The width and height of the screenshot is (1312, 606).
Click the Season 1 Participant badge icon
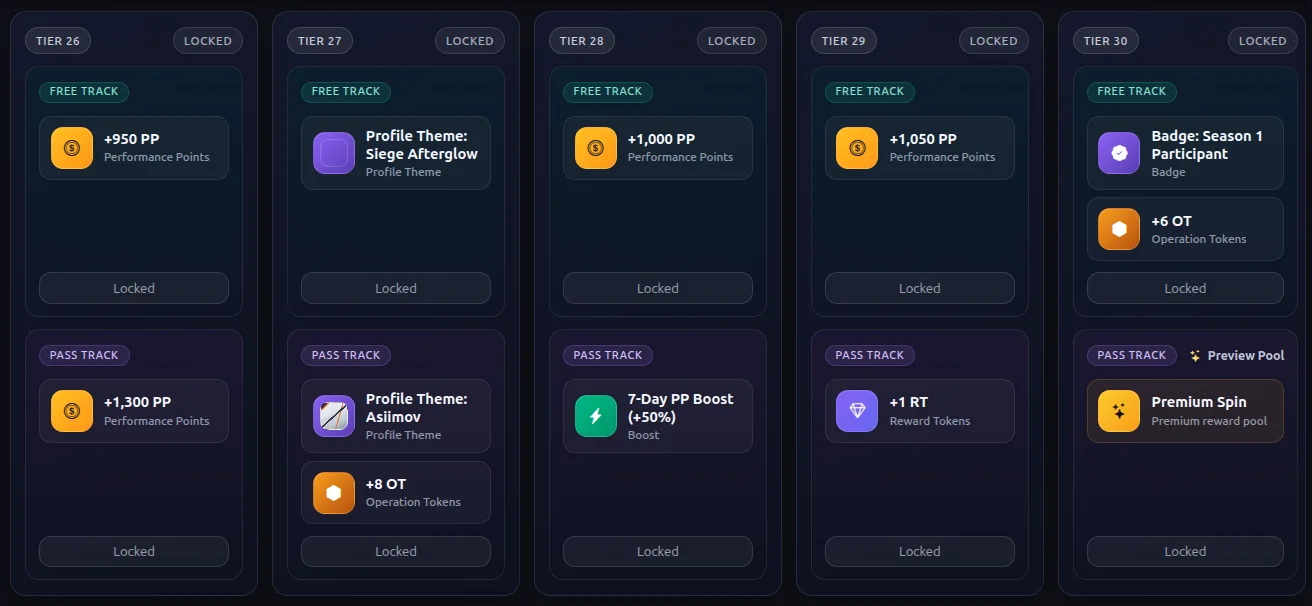pos(1119,153)
